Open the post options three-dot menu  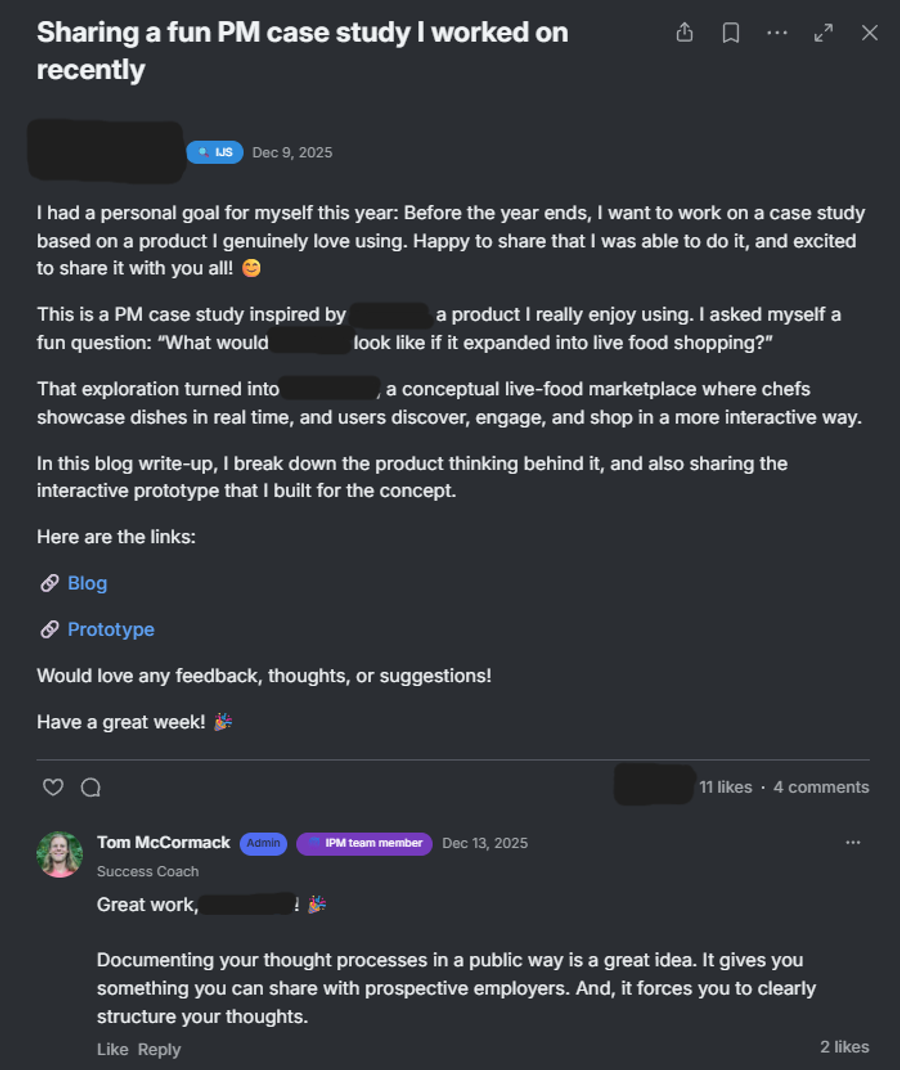point(777,32)
